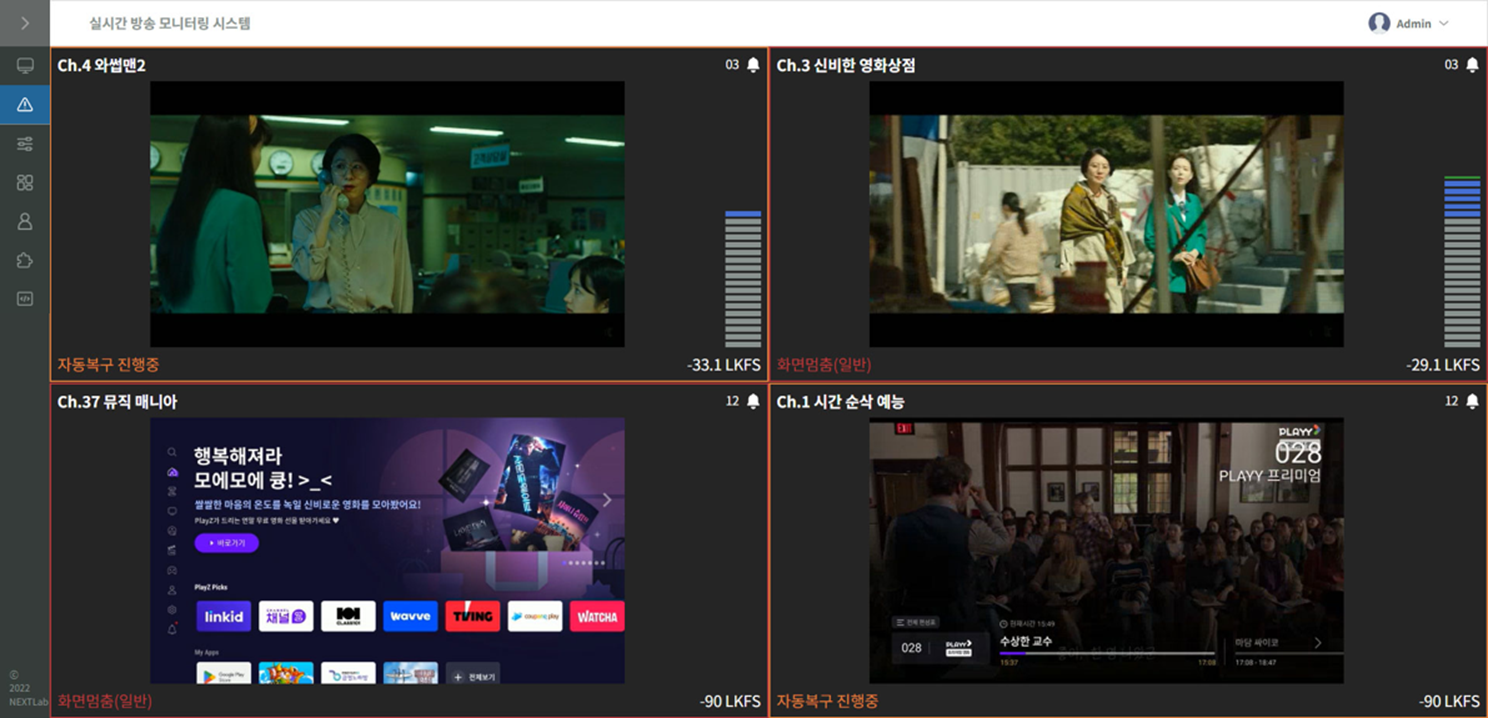Click the -29.1 LKFS loudness value
1488x718 pixels.
(x=1443, y=365)
